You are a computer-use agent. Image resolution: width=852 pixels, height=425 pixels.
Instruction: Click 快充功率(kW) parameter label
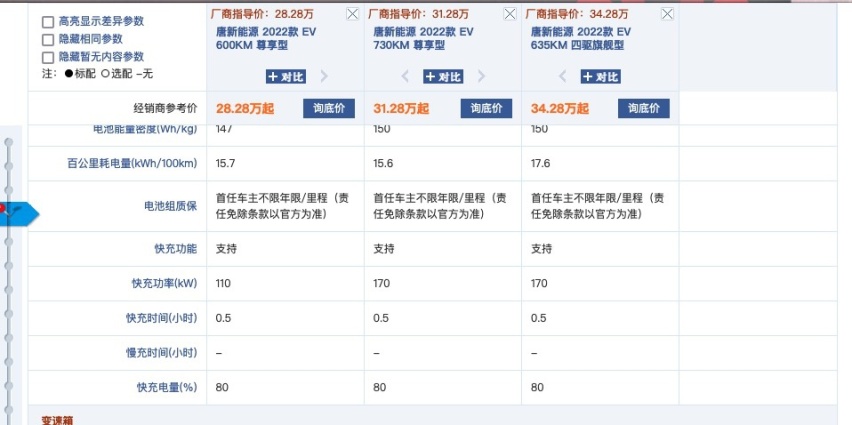(164, 284)
